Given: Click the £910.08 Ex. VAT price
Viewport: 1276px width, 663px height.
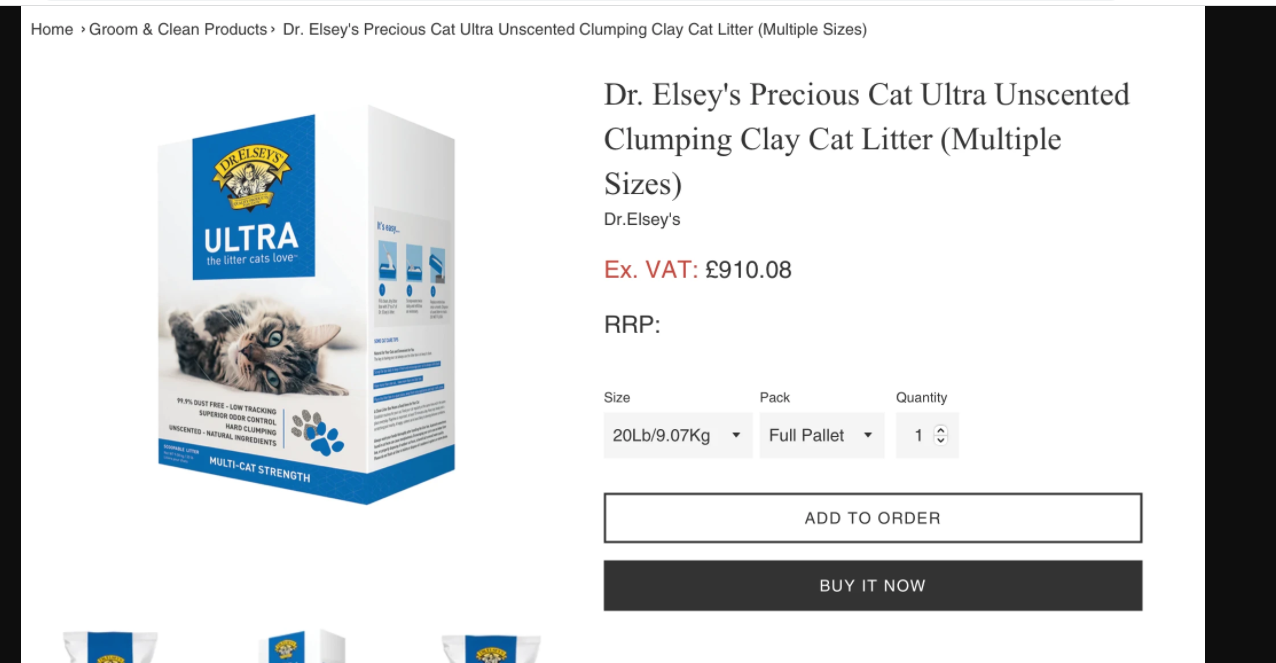Looking at the screenshot, I should tap(748, 270).
